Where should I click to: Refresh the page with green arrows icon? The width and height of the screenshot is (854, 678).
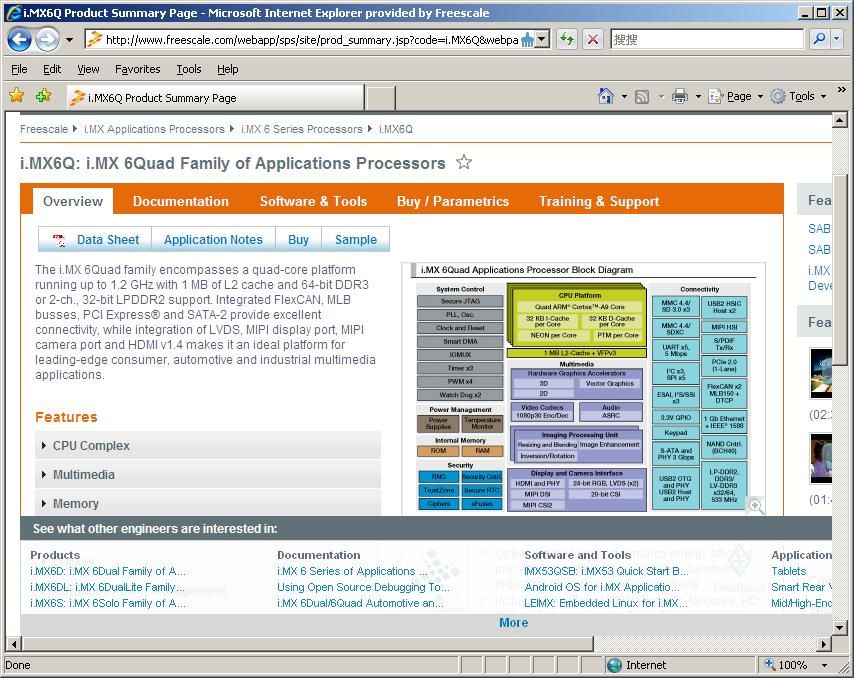coord(567,39)
